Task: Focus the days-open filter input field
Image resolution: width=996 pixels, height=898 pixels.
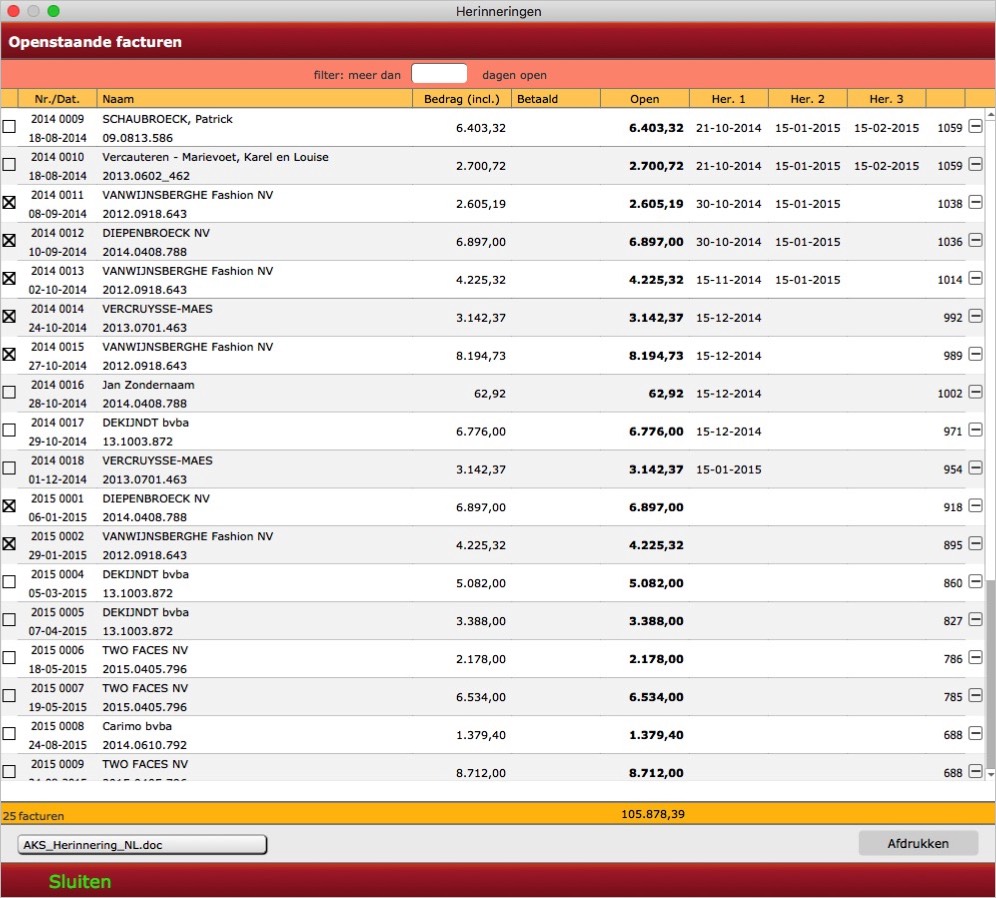Action: [x=439, y=74]
